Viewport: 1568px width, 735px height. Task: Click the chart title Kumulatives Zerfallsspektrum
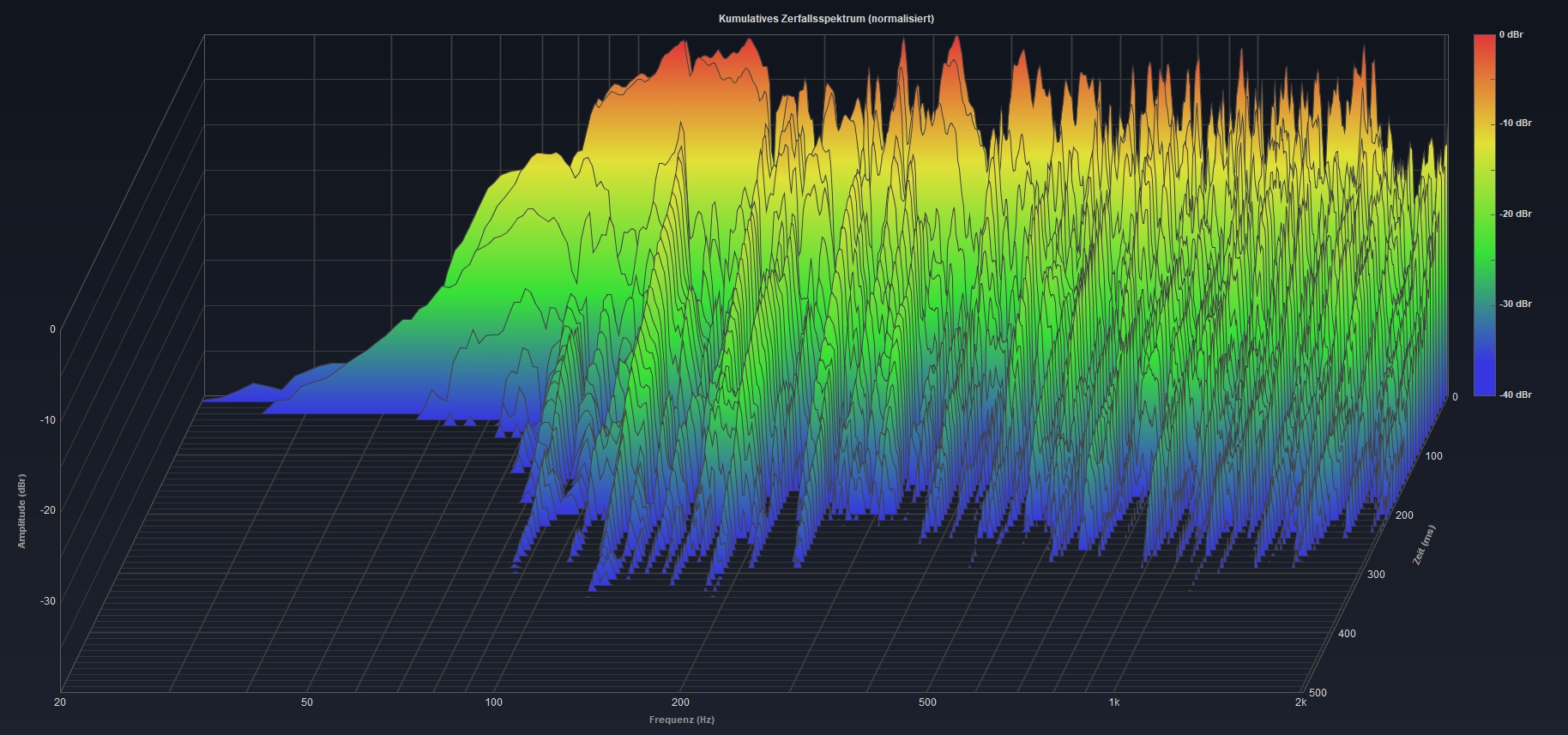825,19
